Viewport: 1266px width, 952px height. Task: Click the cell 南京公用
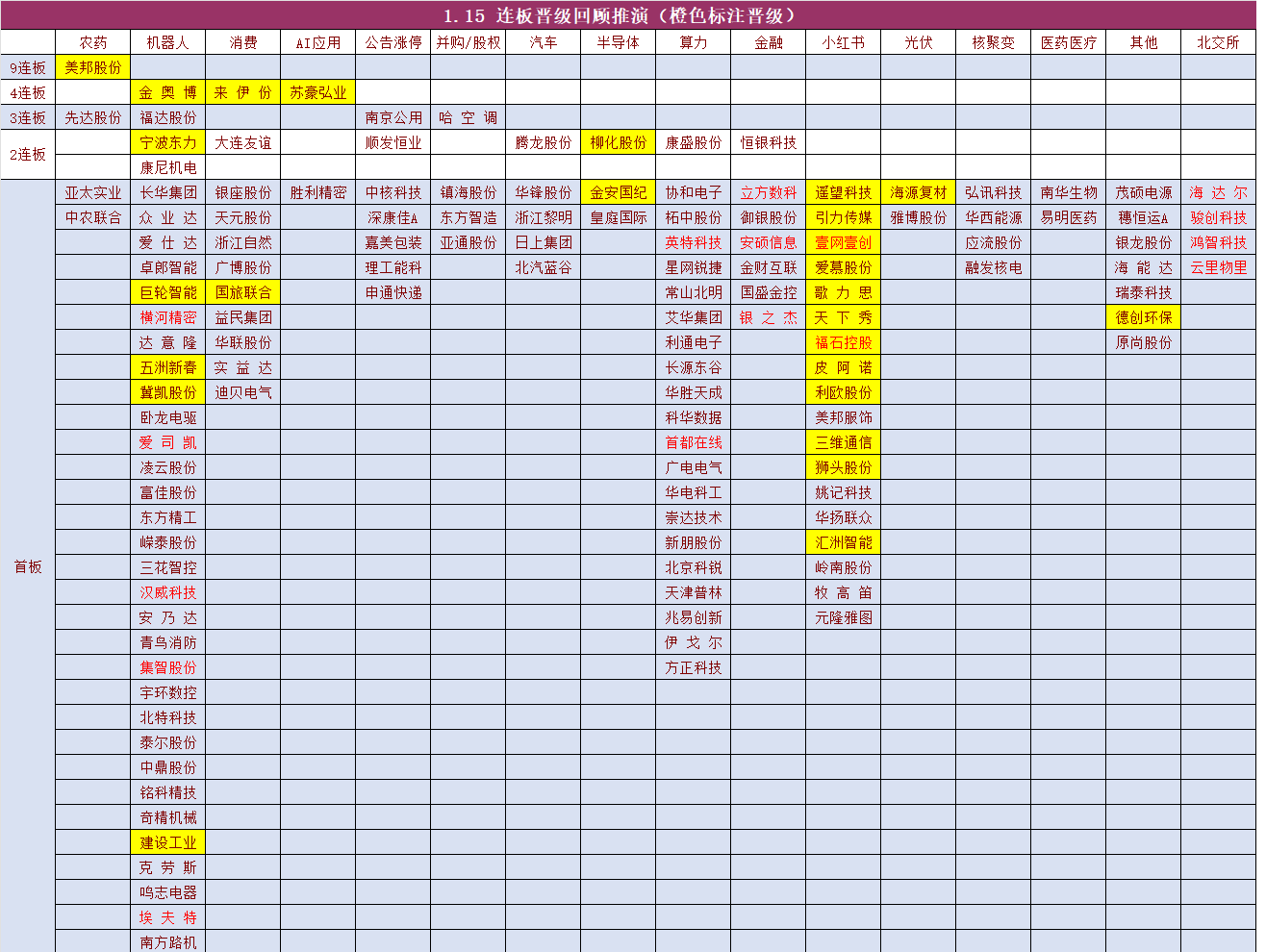coord(393,117)
